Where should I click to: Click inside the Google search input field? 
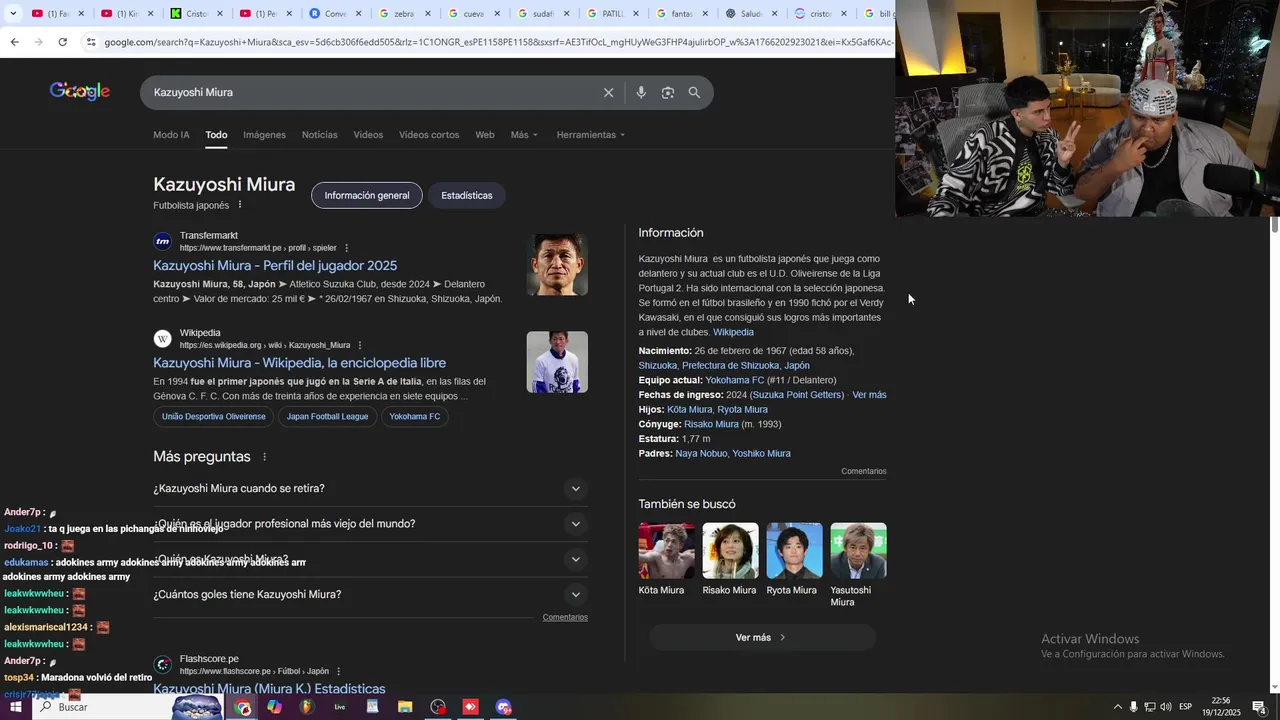[370, 92]
